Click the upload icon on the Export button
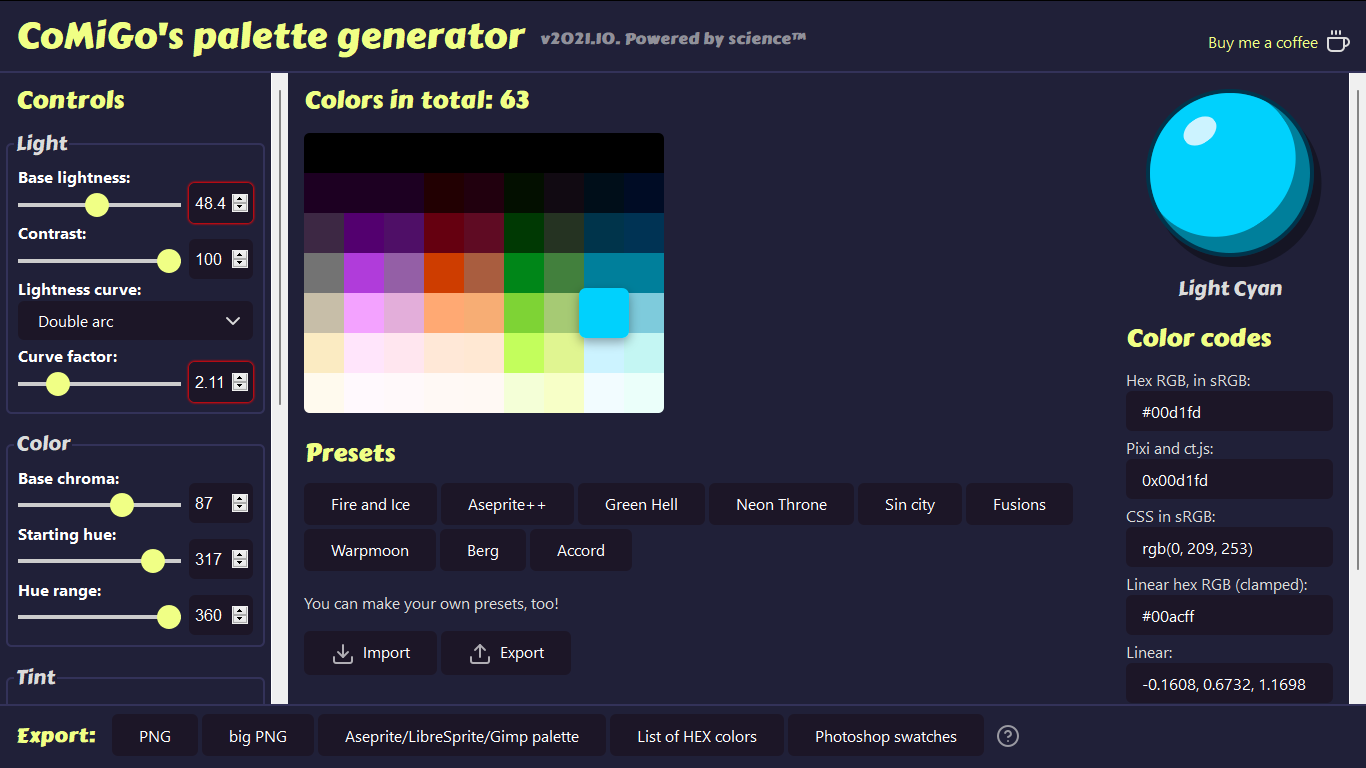This screenshot has width=1366, height=768. click(x=479, y=653)
